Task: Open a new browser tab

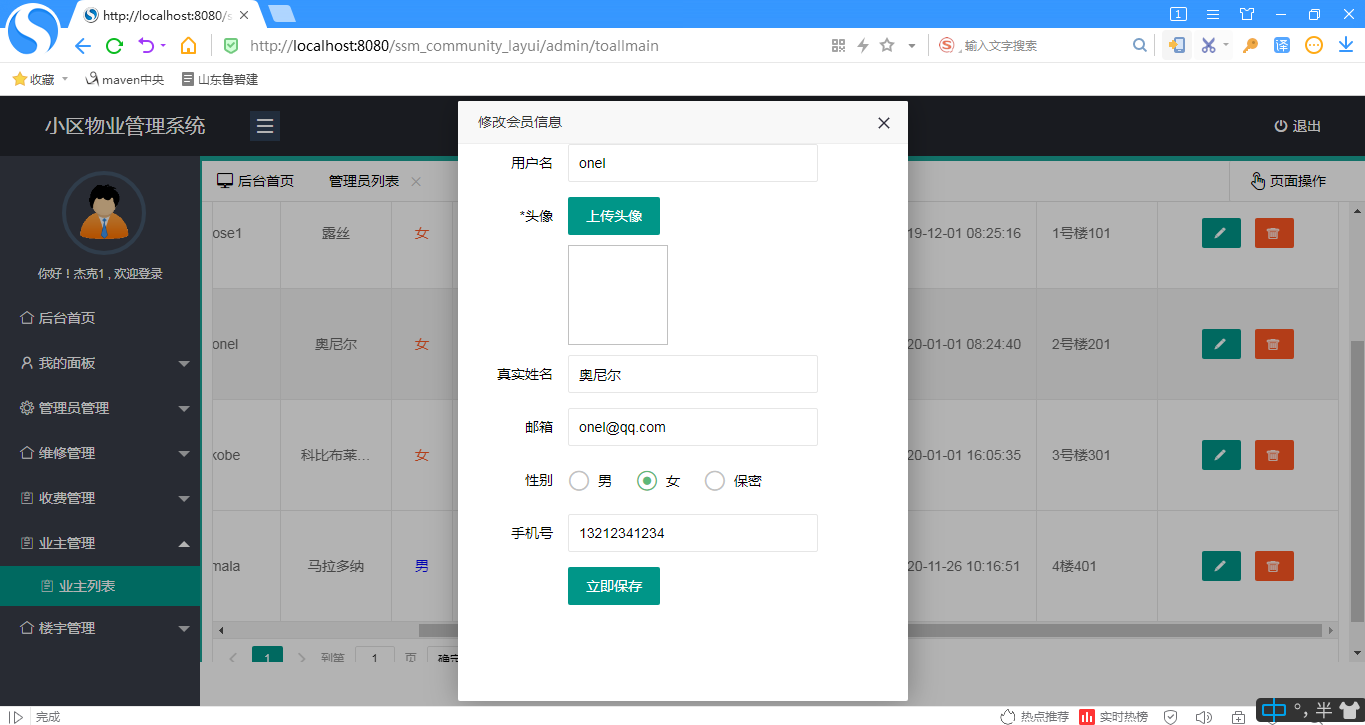Action: coord(282,14)
